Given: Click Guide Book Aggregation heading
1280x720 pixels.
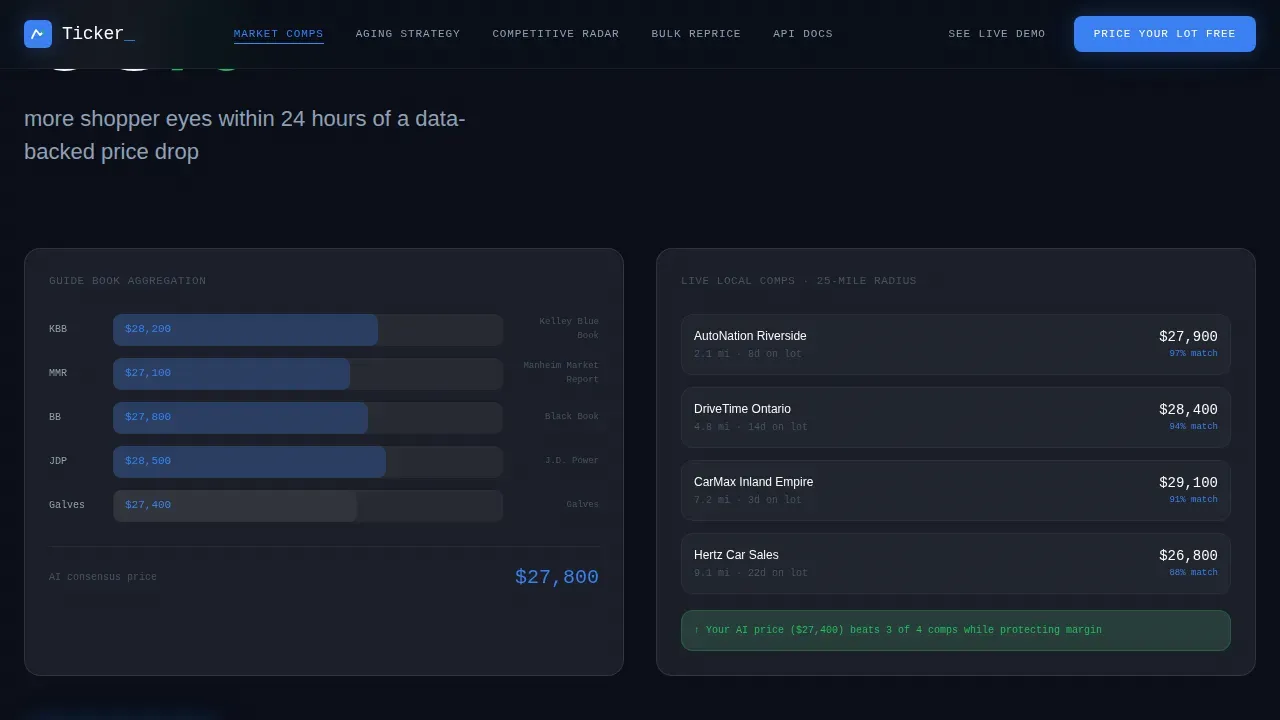Looking at the screenshot, I should (x=128, y=281).
